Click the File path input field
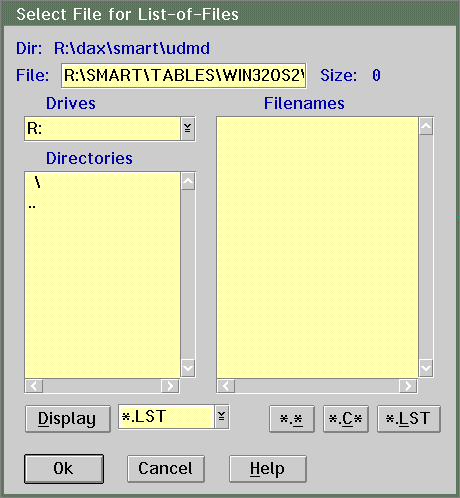The width and height of the screenshot is (460, 498). [x=184, y=76]
